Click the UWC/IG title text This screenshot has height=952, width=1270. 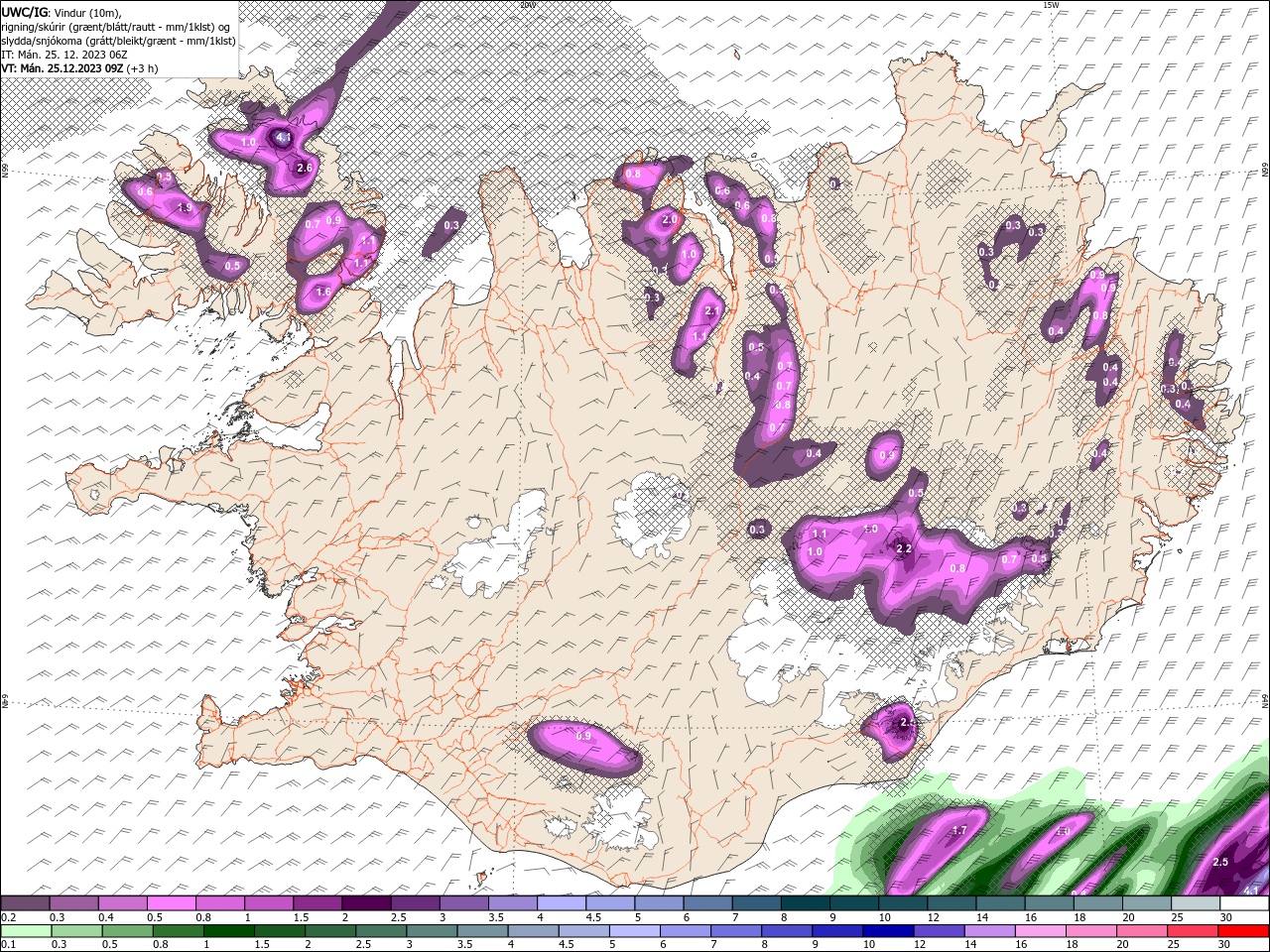tap(24, 11)
